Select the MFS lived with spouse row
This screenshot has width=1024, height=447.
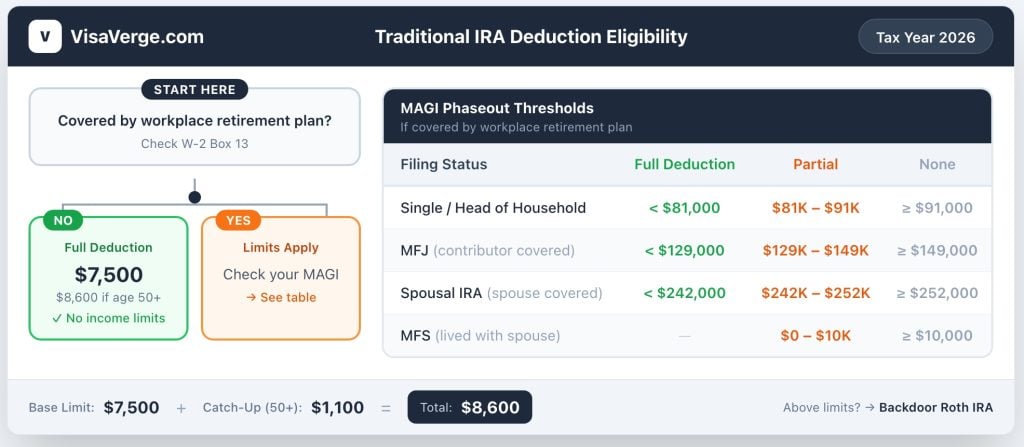click(478, 335)
